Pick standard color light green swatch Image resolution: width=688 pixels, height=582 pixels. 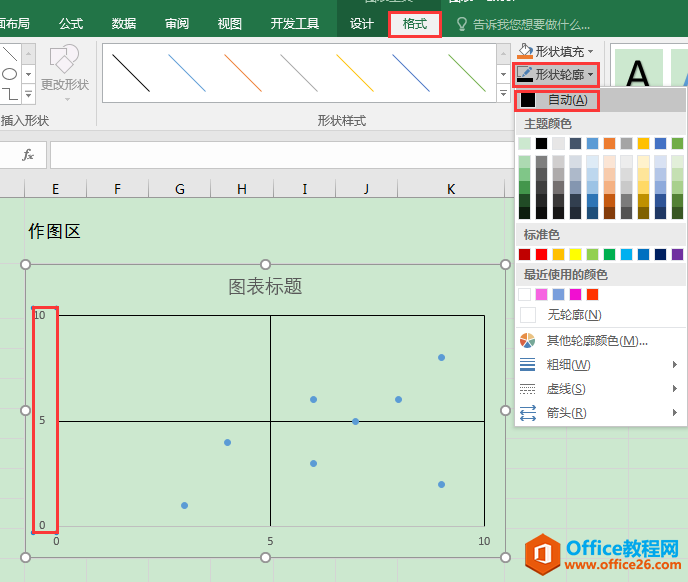point(592,255)
